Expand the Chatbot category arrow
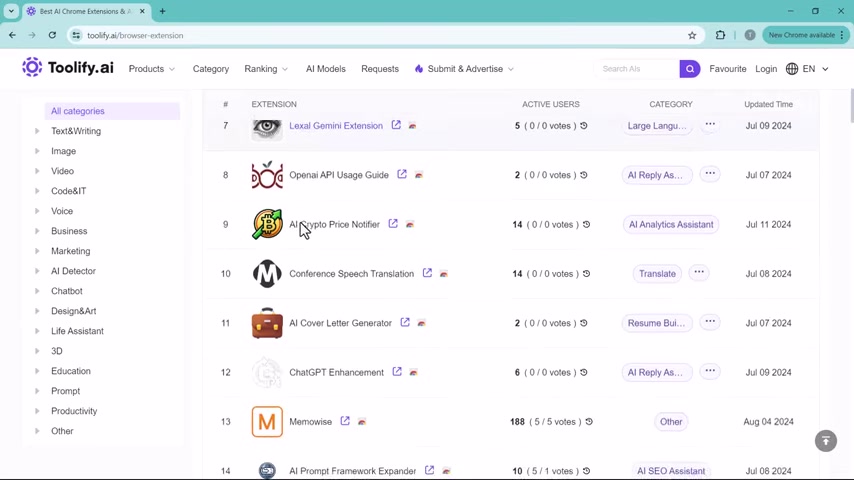The width and height of the screenshot is (854, 480). (x=37, y=291)
